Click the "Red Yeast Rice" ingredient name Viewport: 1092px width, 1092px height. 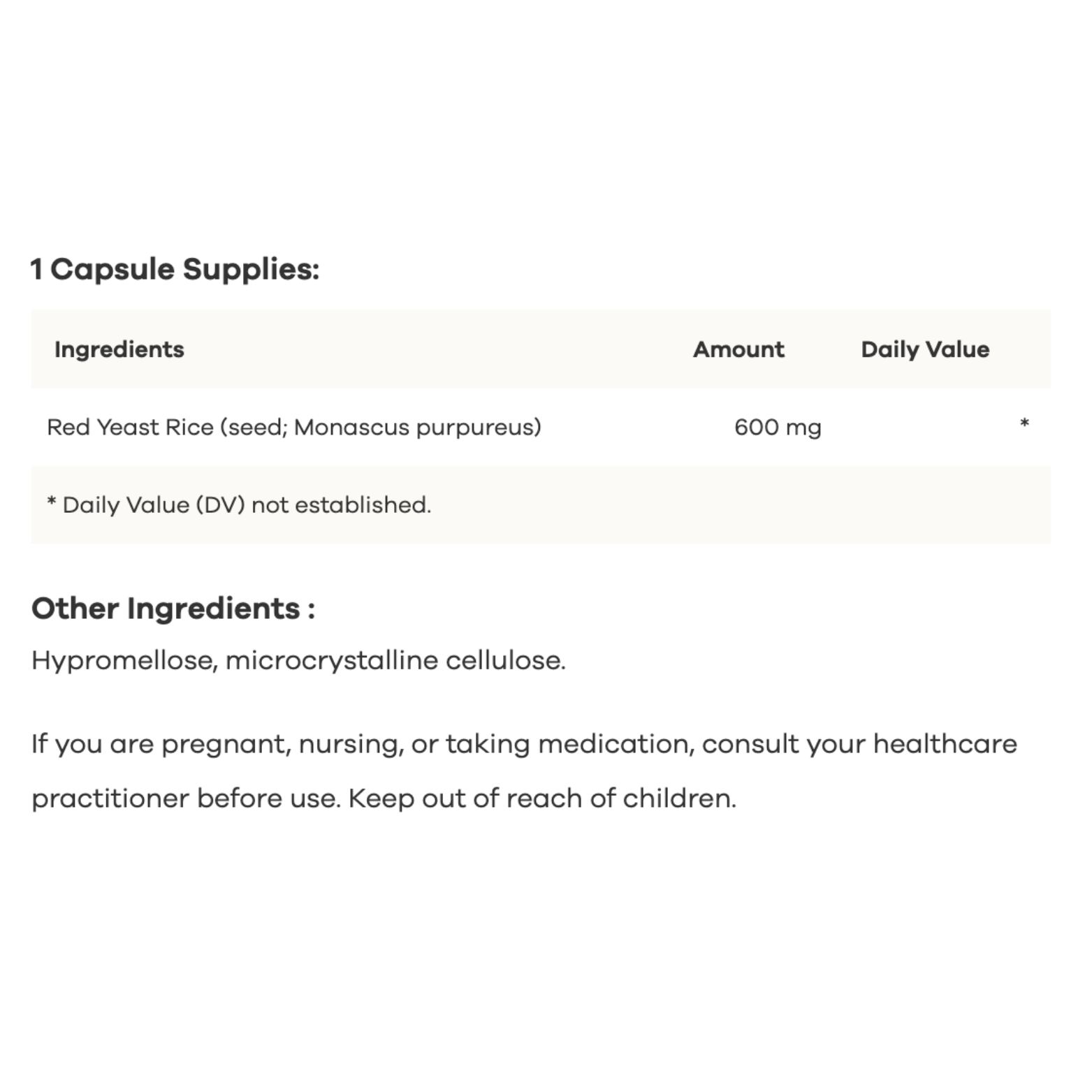pos(130,427)
